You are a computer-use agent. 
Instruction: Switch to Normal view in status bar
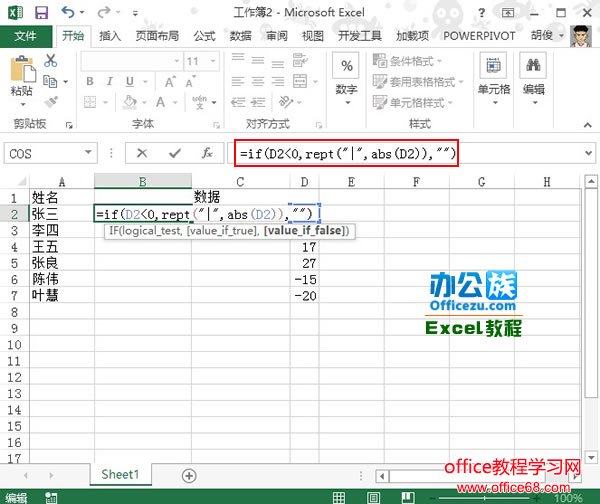point(339,497)
